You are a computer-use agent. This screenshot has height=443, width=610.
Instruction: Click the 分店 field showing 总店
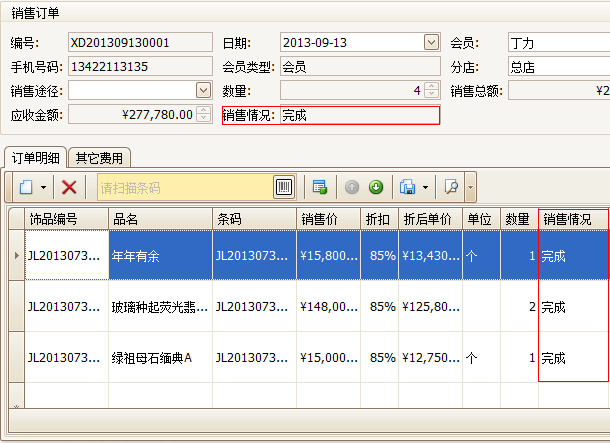point(559,67)
